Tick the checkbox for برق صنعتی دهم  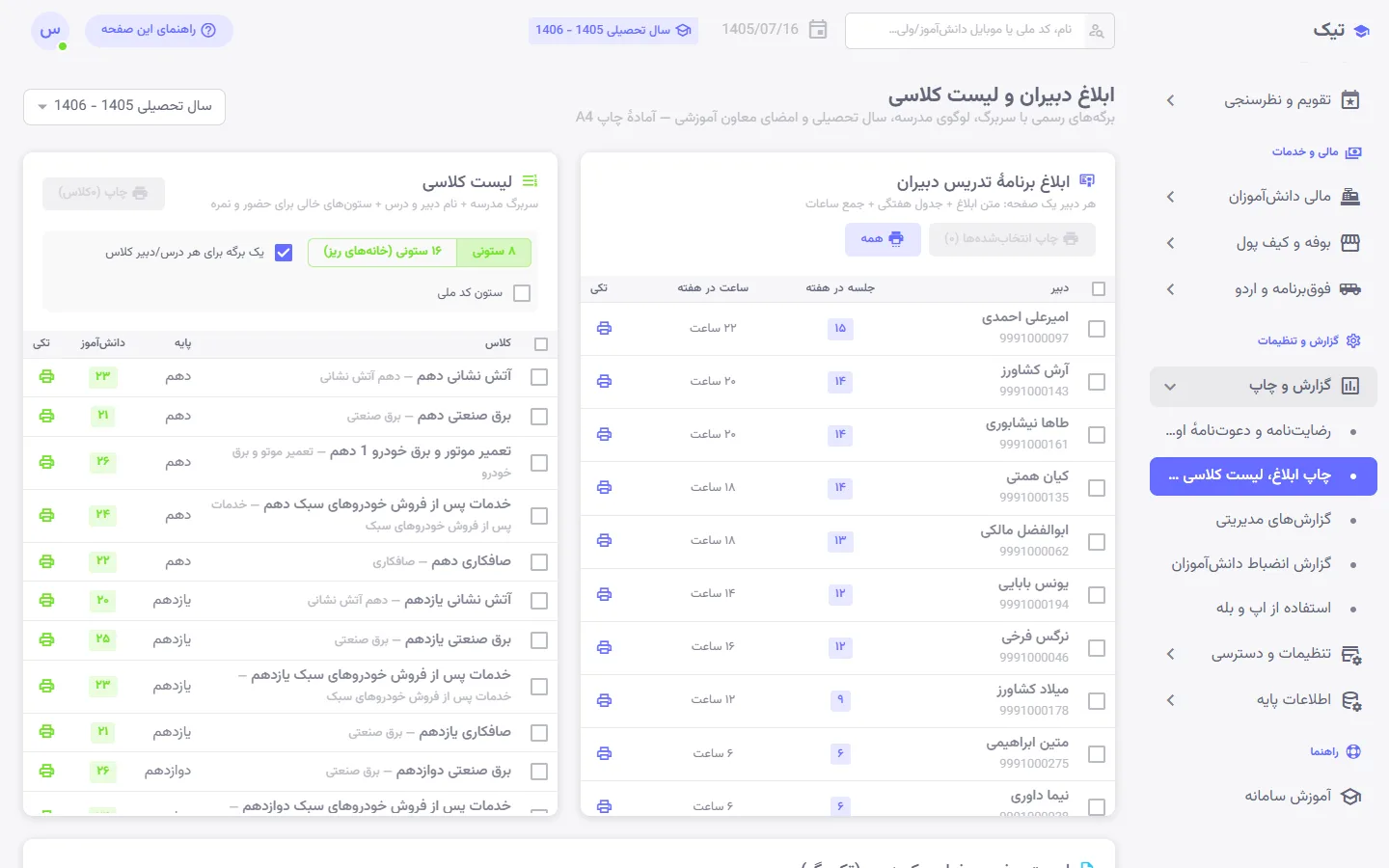point(539,417)
